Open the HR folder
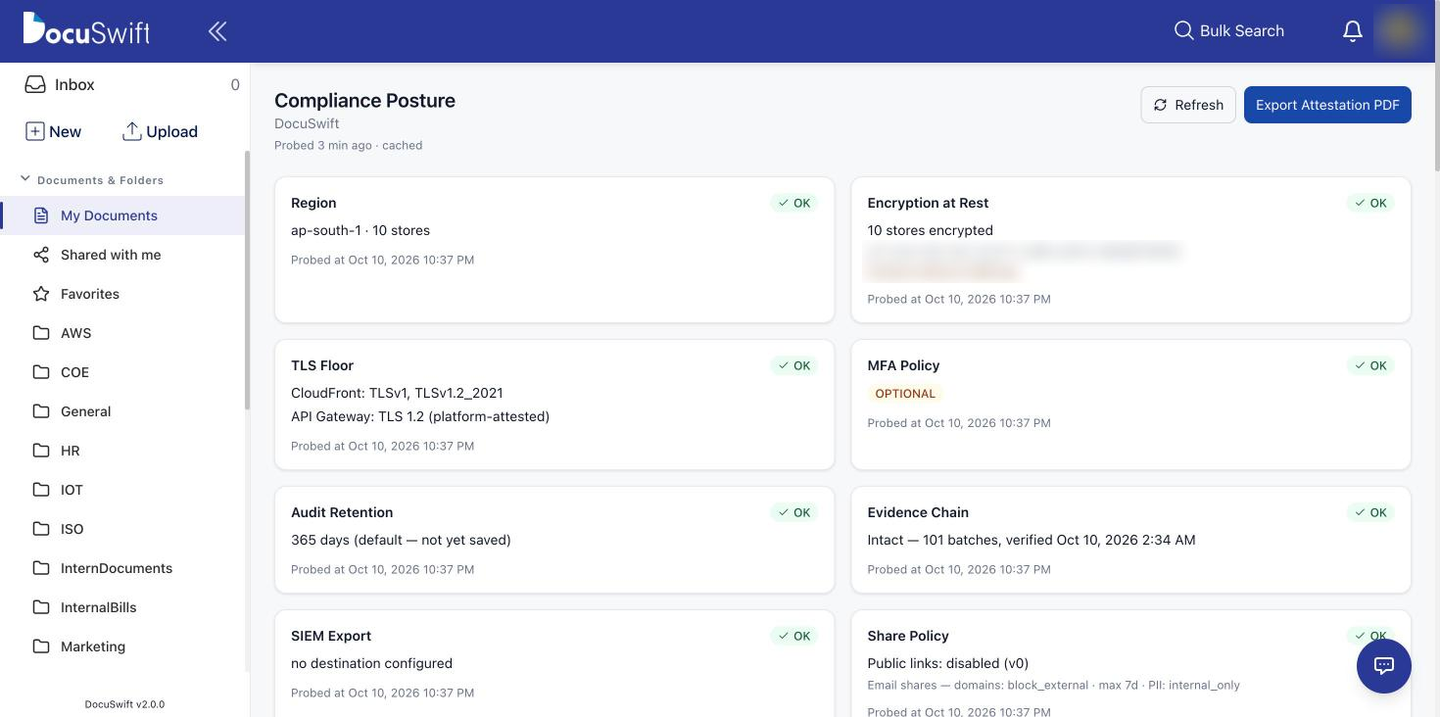The width and height of the screenshot is (1440, 717). [x=123, y=451]
